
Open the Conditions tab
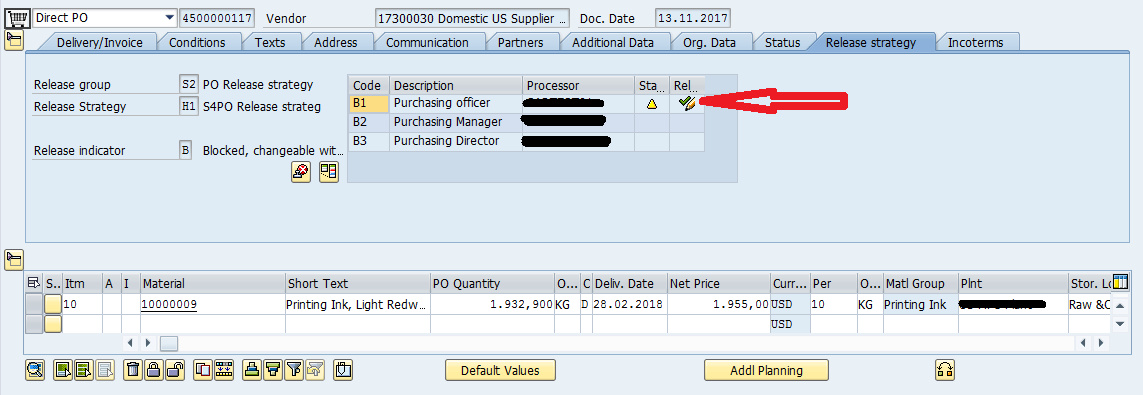[197, 42]
